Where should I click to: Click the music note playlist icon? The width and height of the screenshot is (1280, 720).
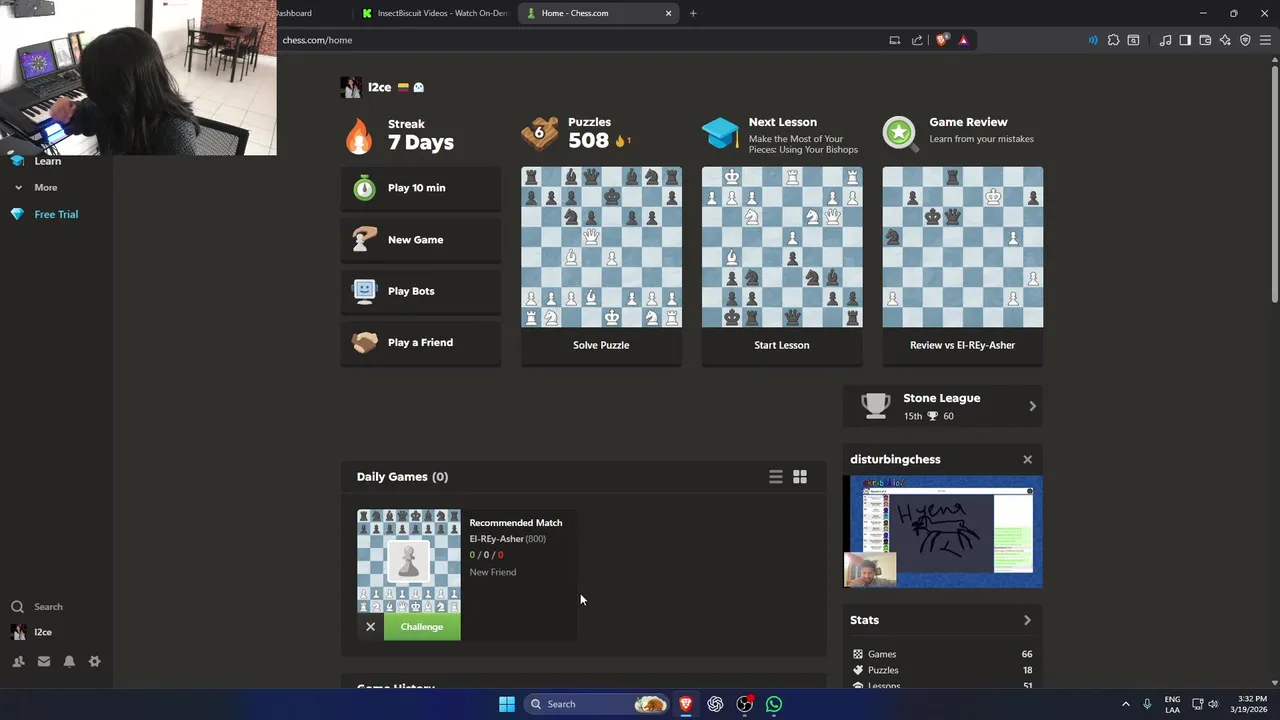coord(1165,40)
